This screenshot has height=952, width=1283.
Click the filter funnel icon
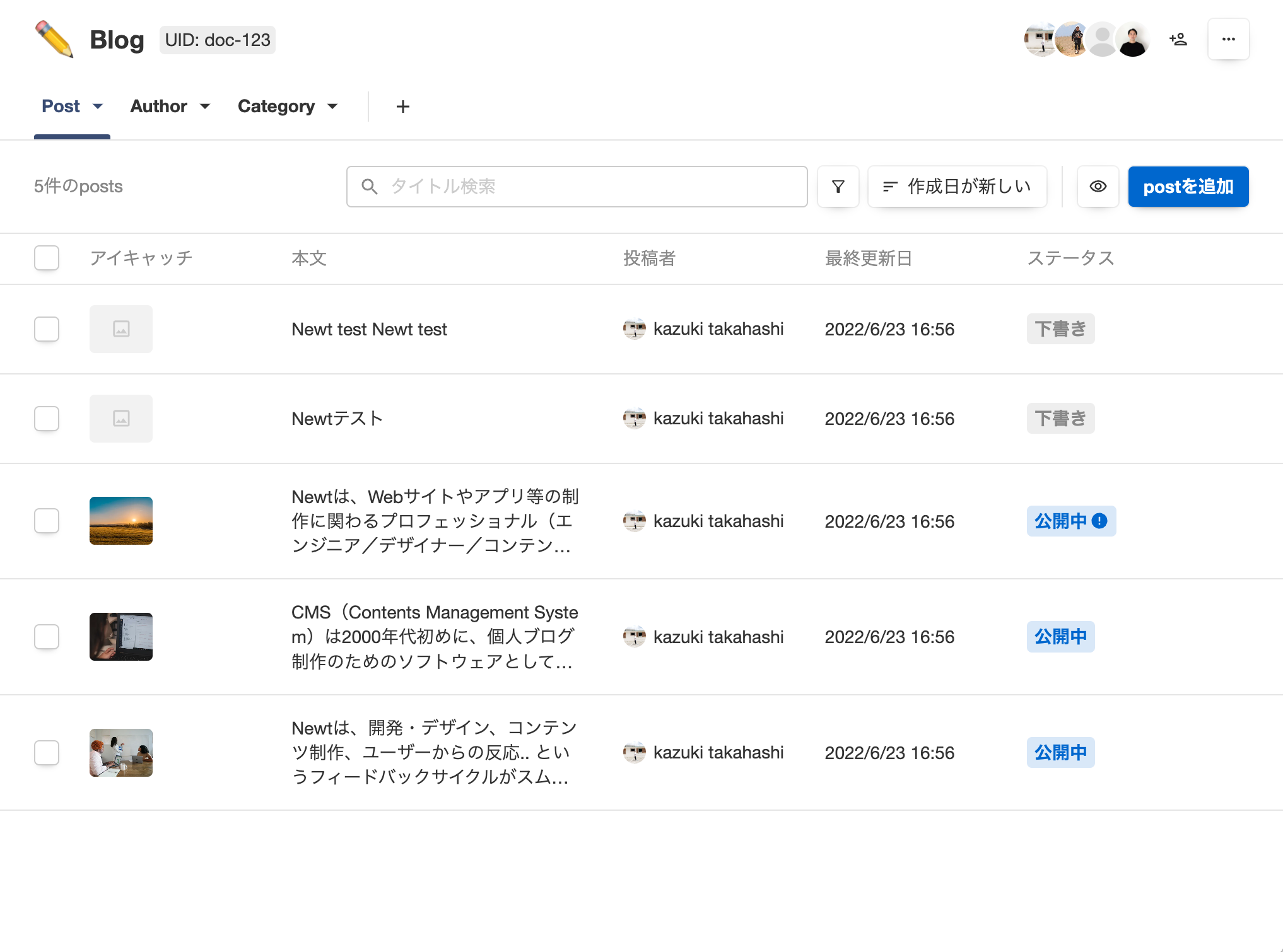tap(838, 187)
